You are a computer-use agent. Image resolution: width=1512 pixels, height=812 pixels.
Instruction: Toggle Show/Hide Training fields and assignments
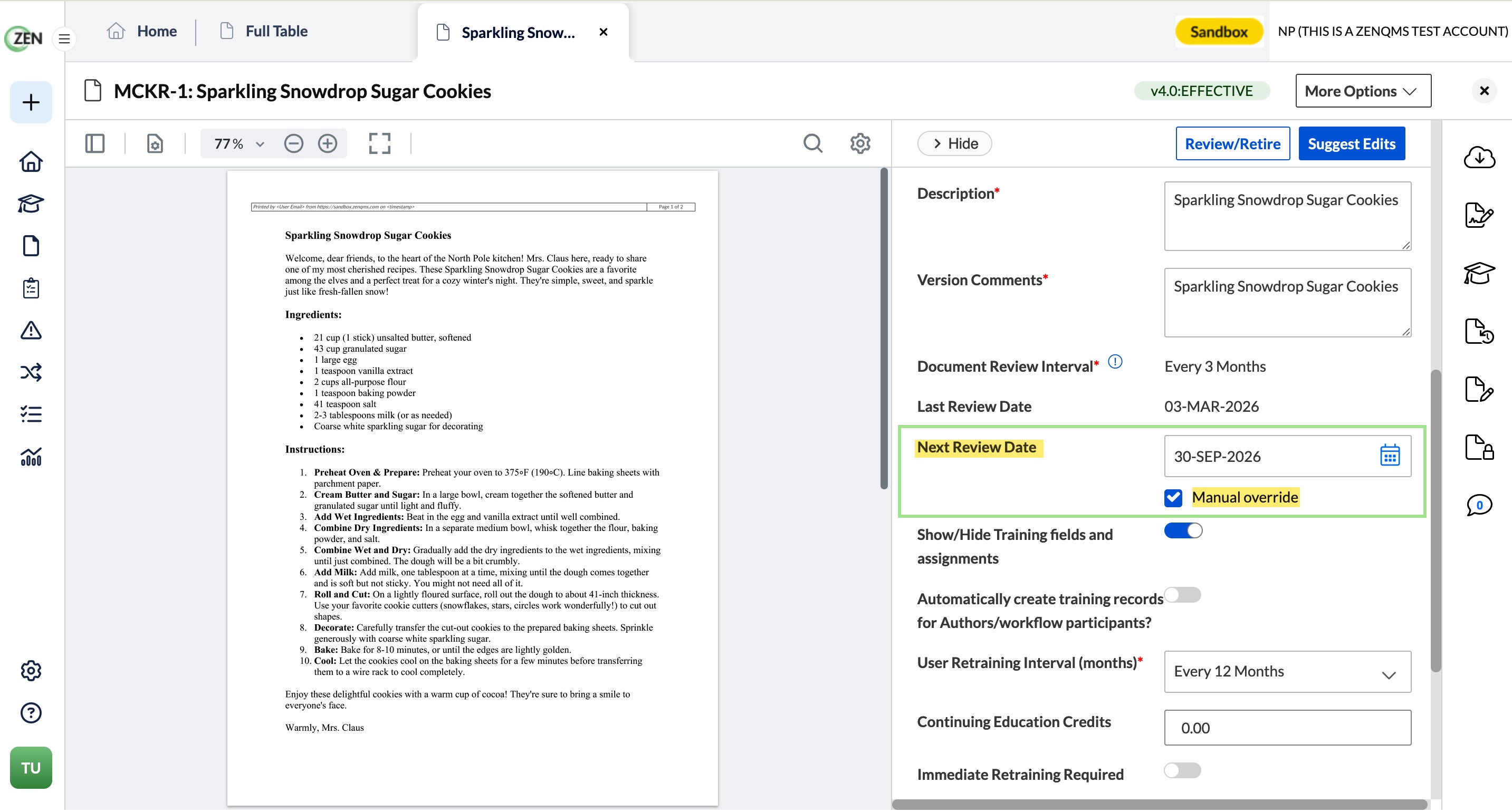1183,530
